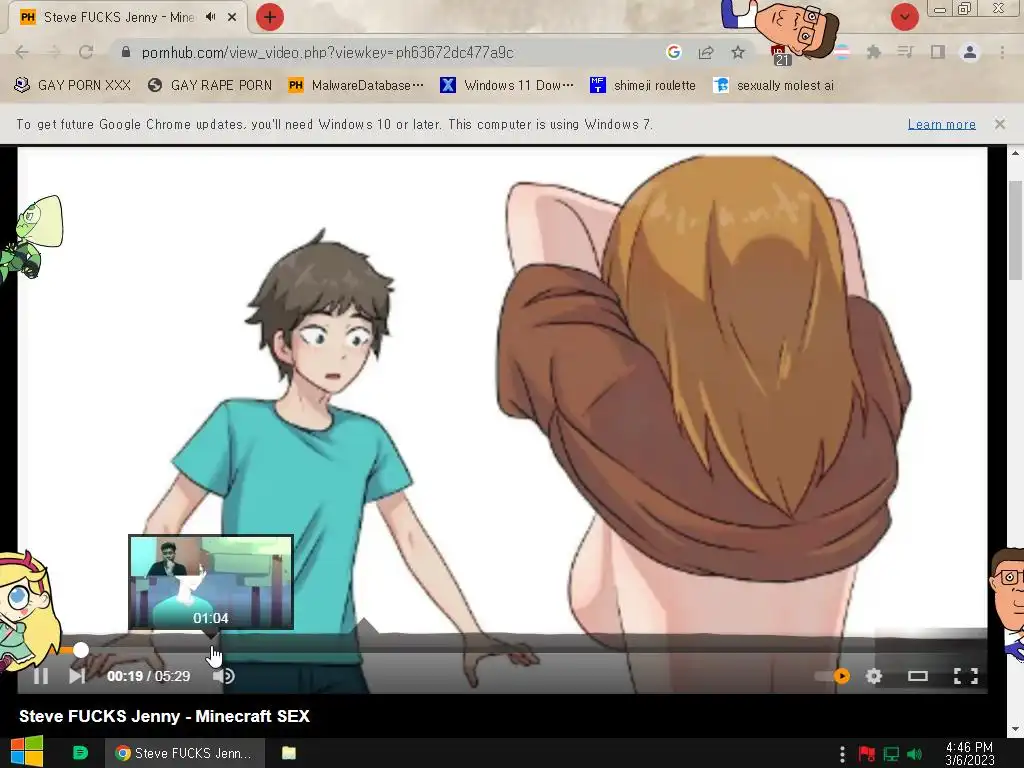
Task: Select the active Chrome tab
Action: coord(127,17)
